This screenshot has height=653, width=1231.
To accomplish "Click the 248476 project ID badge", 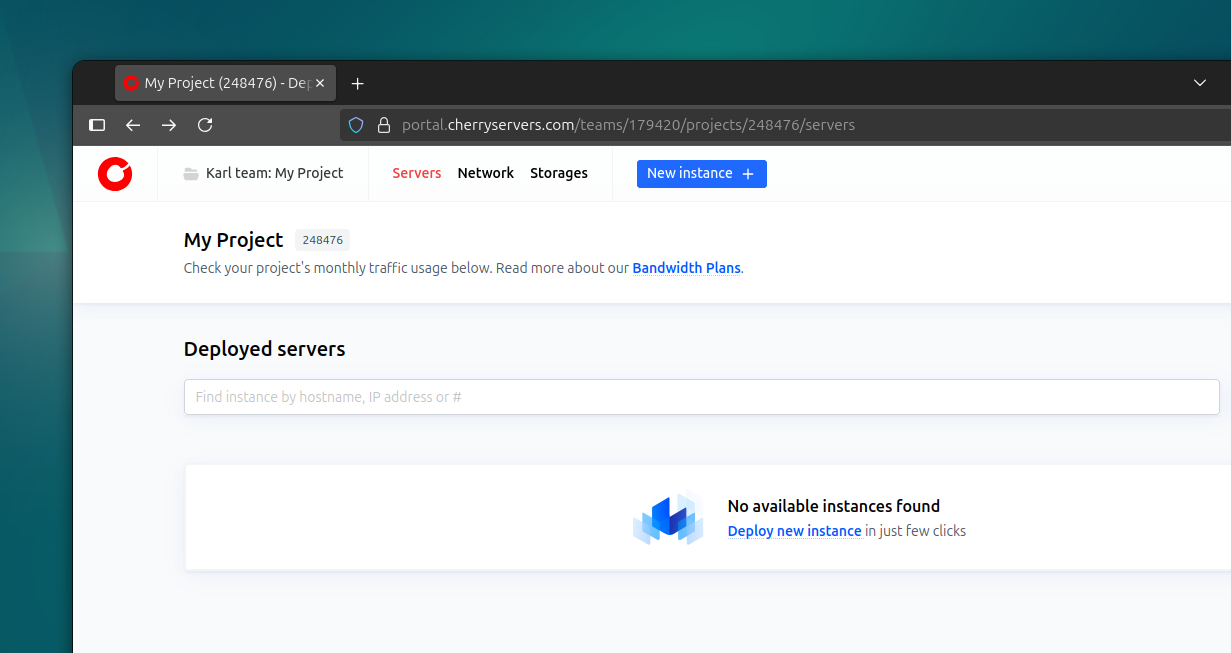I will click(323, 240).
